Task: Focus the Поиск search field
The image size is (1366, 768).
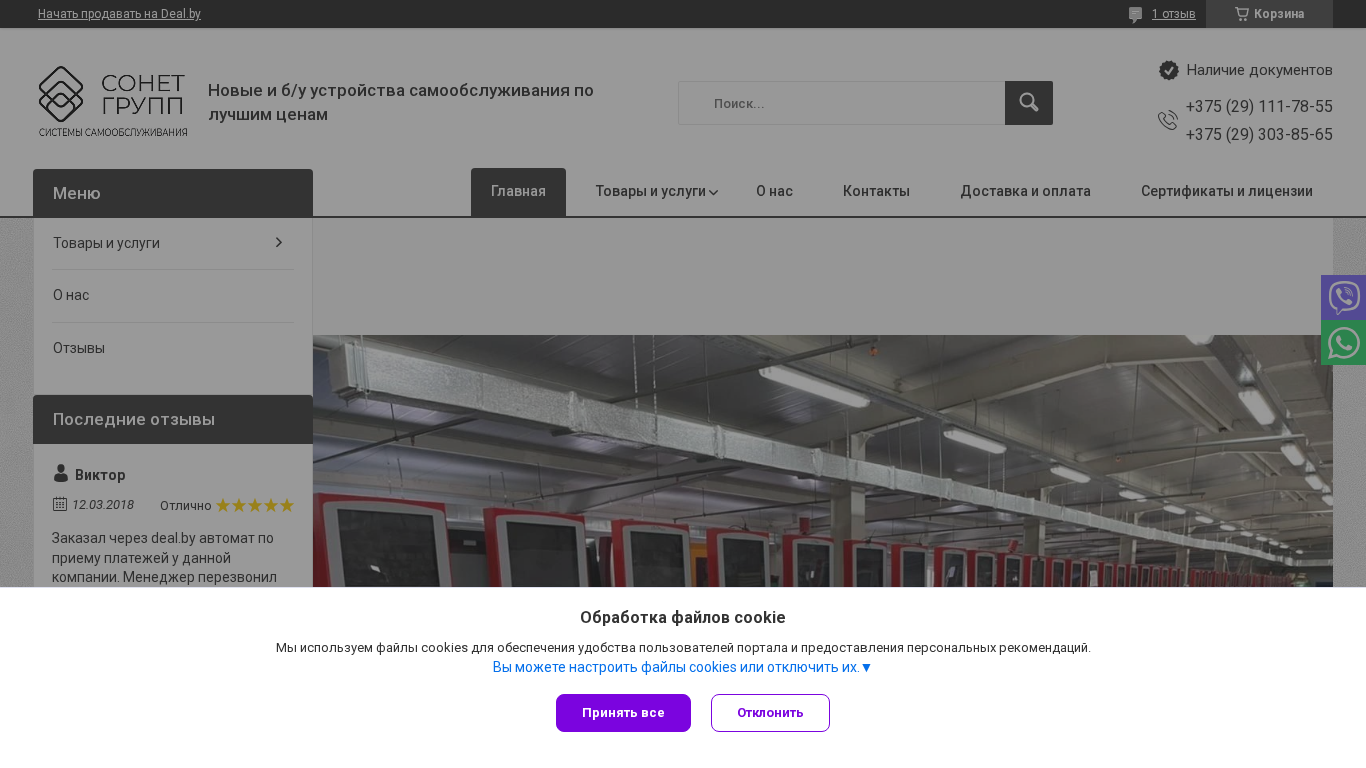Action: tap(841, 103)
